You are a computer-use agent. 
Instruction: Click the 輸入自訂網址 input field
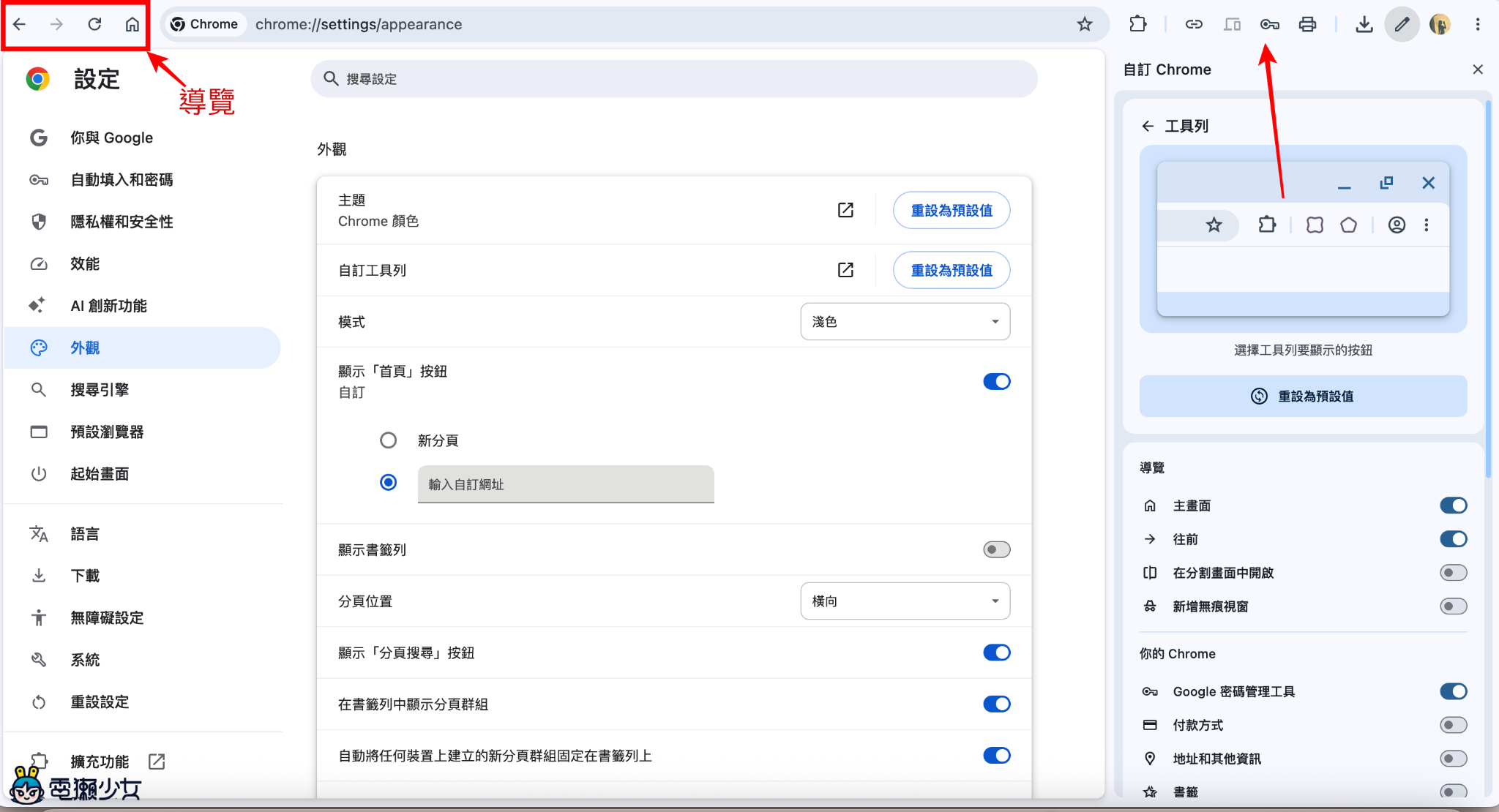tap(566, 484)
